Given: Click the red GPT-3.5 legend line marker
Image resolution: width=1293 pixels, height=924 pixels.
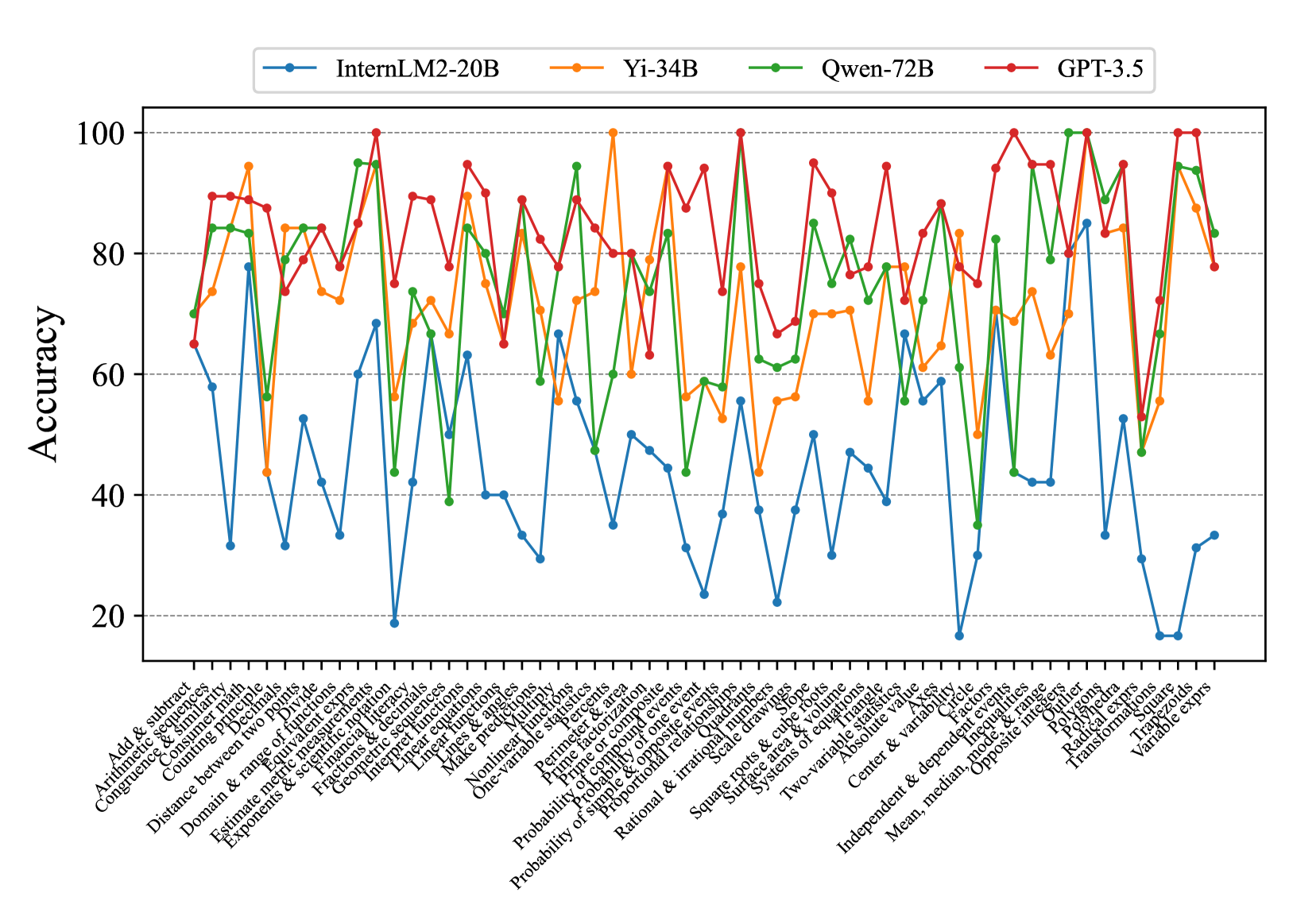Looking at the screenshot, I should coord(1011,68).
